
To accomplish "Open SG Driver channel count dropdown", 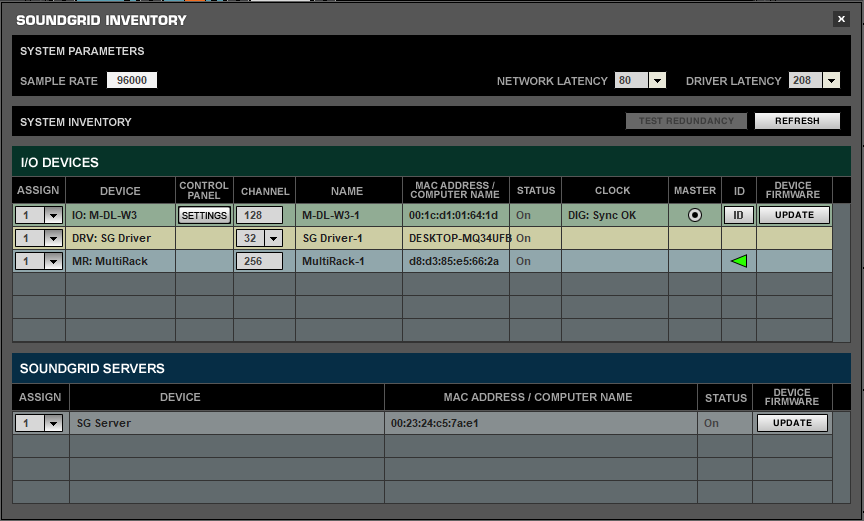I will (x=273, y=238).
